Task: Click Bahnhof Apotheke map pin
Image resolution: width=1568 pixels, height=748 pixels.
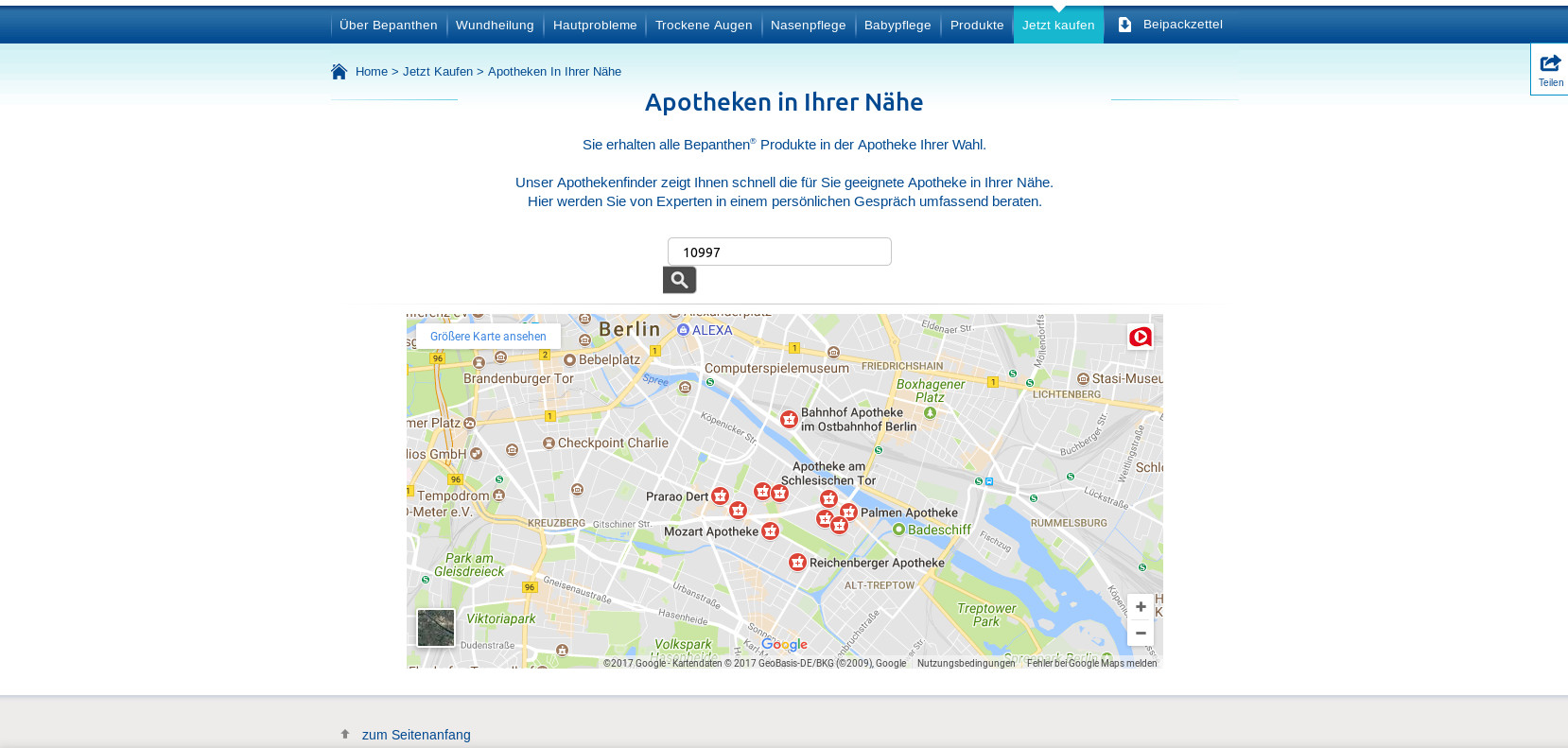Action: 789,419
